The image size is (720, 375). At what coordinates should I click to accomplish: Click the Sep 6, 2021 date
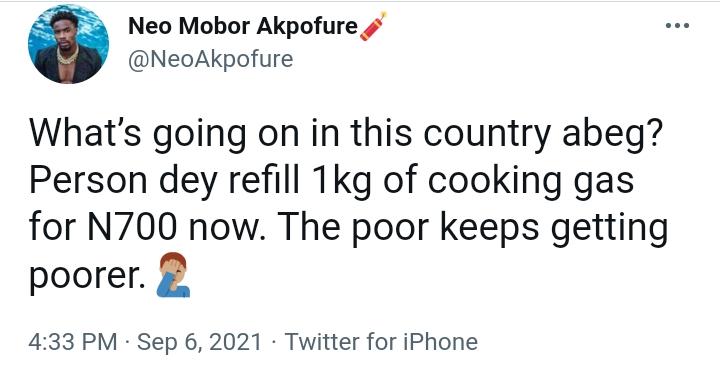tap(199, 342)
